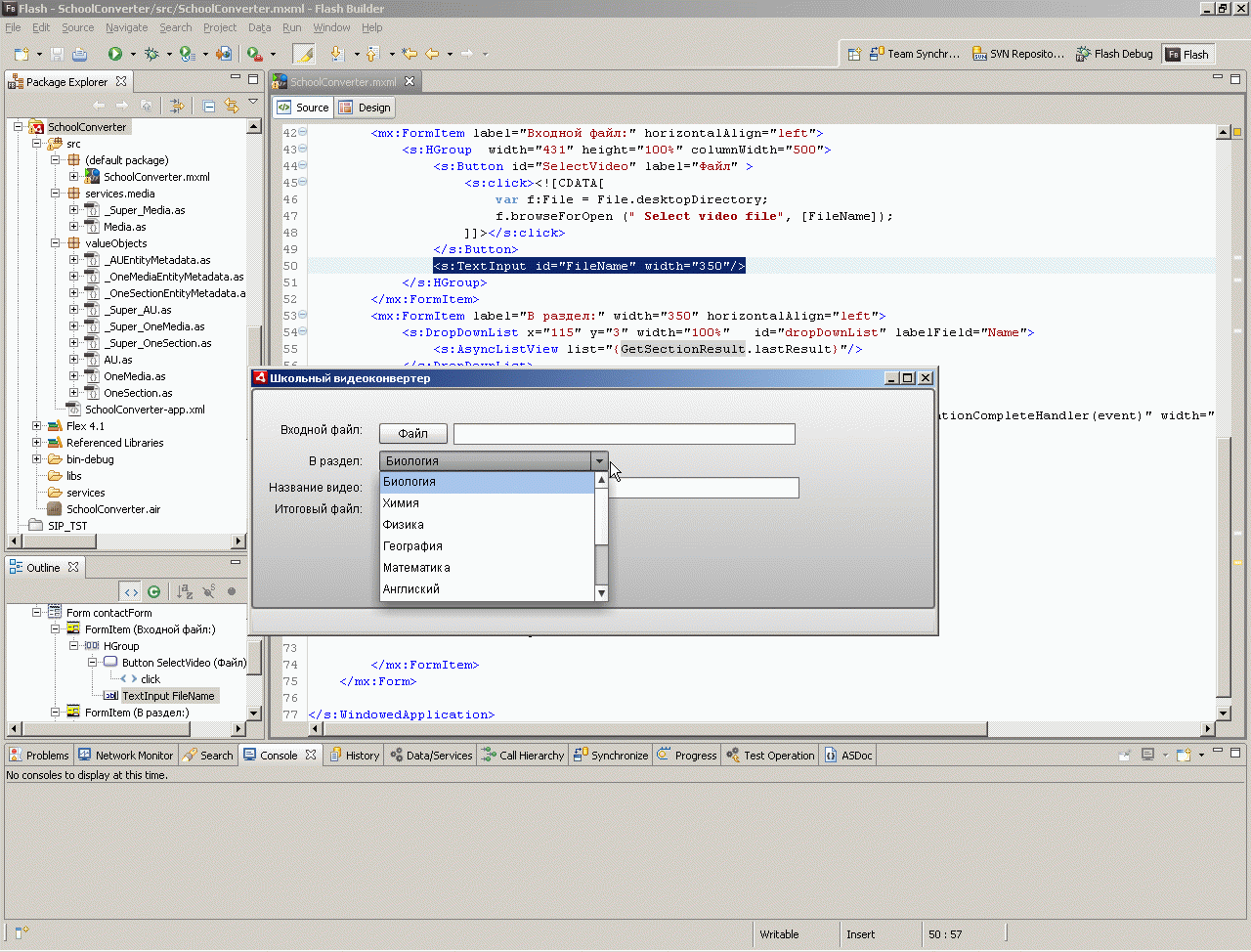Click Link with Editor icon in Package Explorer

click(x=232, y=106)
